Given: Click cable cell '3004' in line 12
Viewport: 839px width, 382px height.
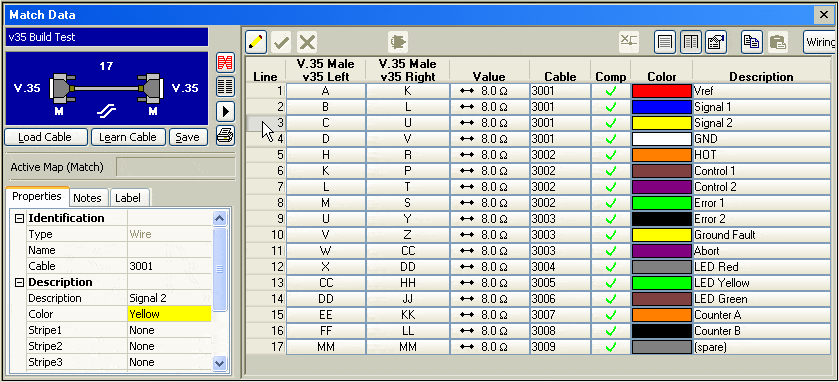Looking at the screenshot, I should pos(560,267).
